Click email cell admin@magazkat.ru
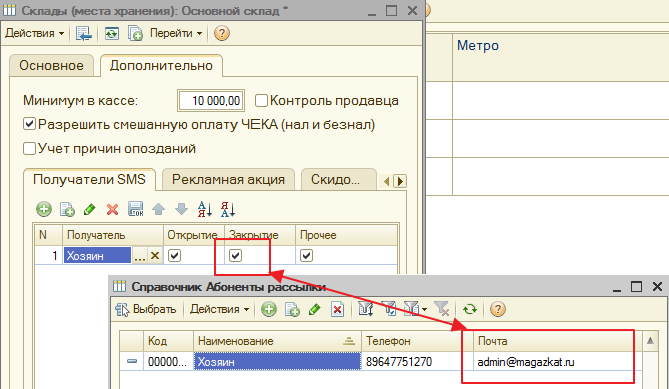The height and width of the screenshot is (389, 669). [557, 362]
